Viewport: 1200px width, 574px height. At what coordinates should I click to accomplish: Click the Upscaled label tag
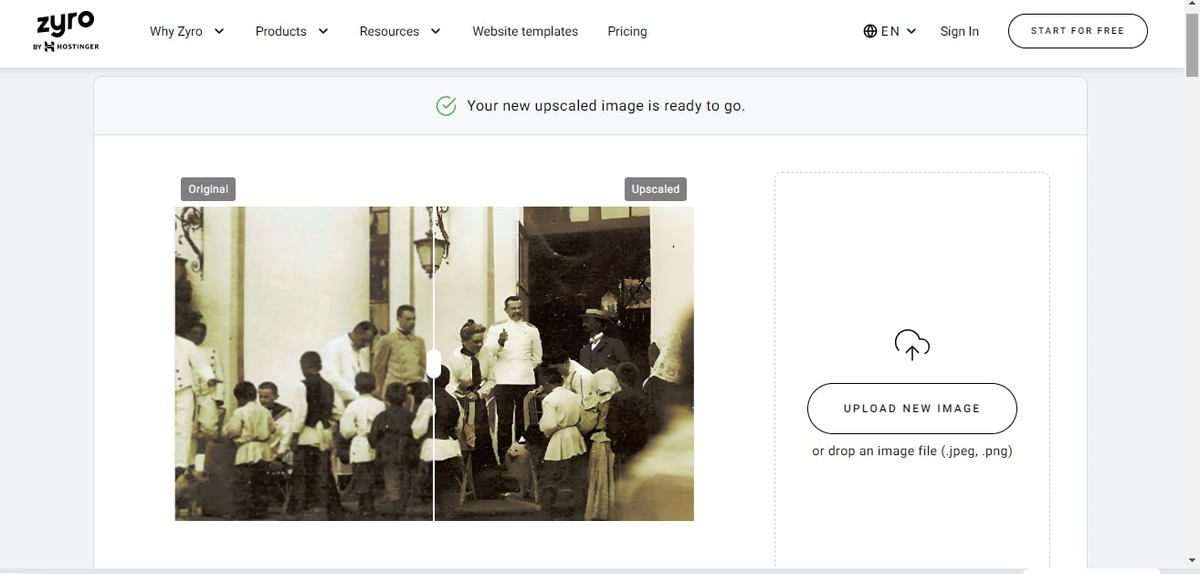pyautogui.click(x=655, y=189)
